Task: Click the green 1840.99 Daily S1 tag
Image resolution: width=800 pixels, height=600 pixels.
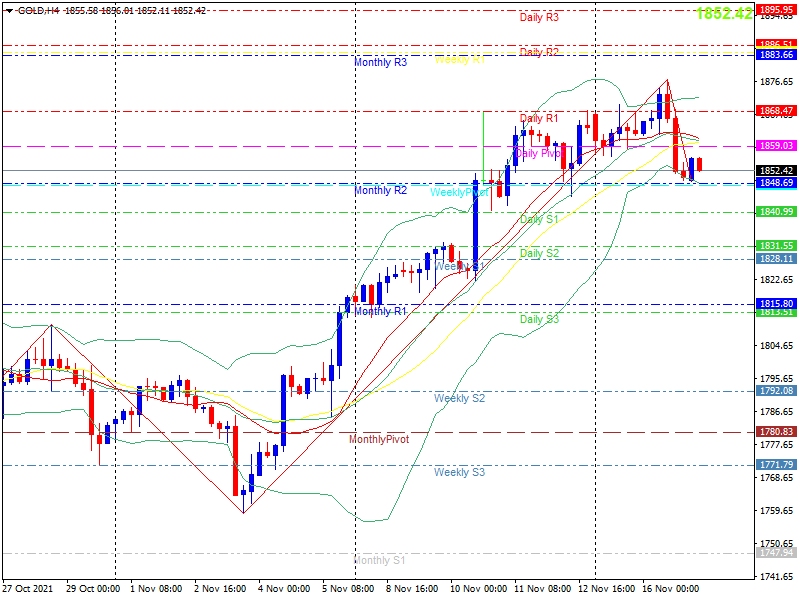Action: point(776,212)
